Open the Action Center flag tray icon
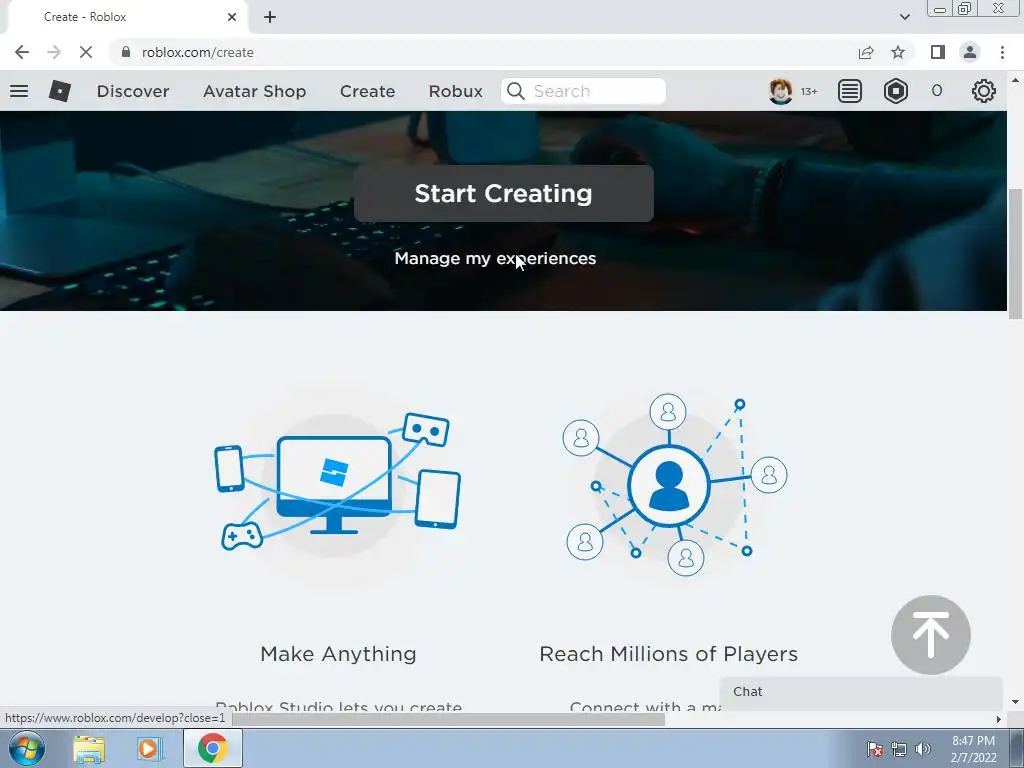Screen dimensions: 1024x768 875,749
